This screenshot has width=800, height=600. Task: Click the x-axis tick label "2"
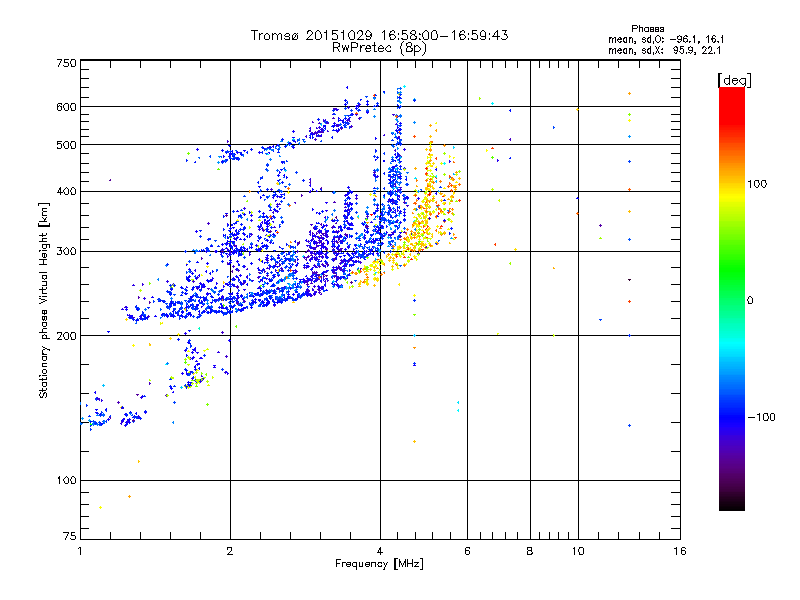pos(230,551)
